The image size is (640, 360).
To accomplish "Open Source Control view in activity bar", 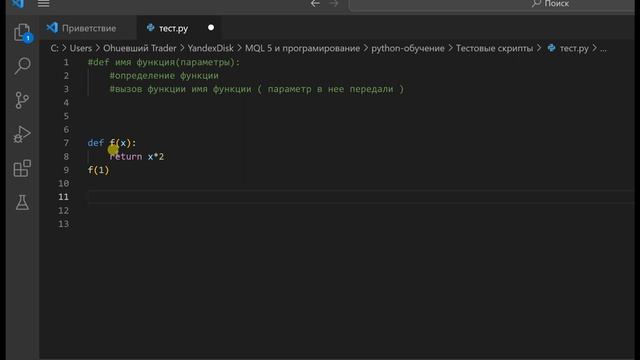I will [22, 100].
